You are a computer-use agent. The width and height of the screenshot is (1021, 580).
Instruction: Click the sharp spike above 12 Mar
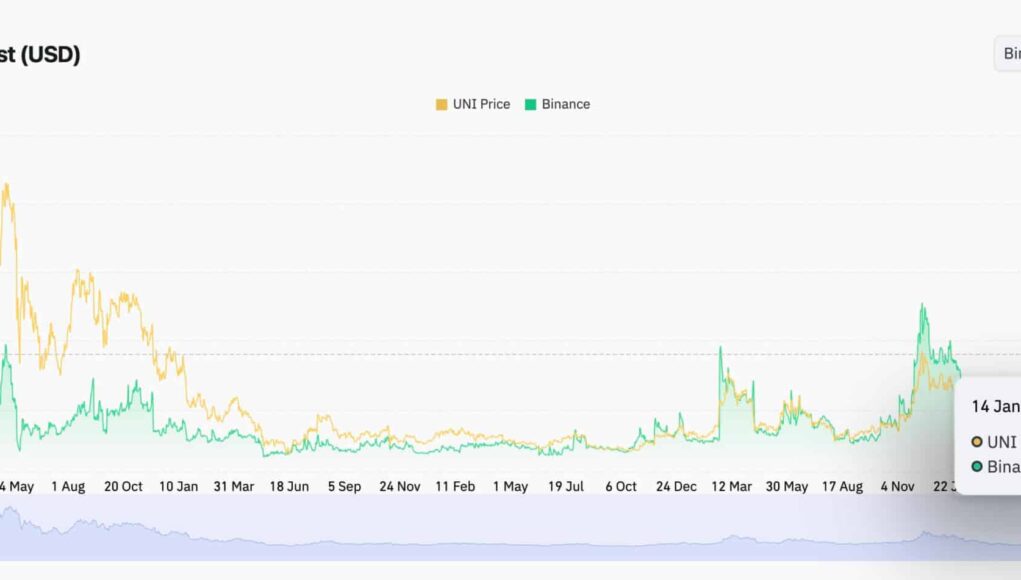[x=720, y=349]
